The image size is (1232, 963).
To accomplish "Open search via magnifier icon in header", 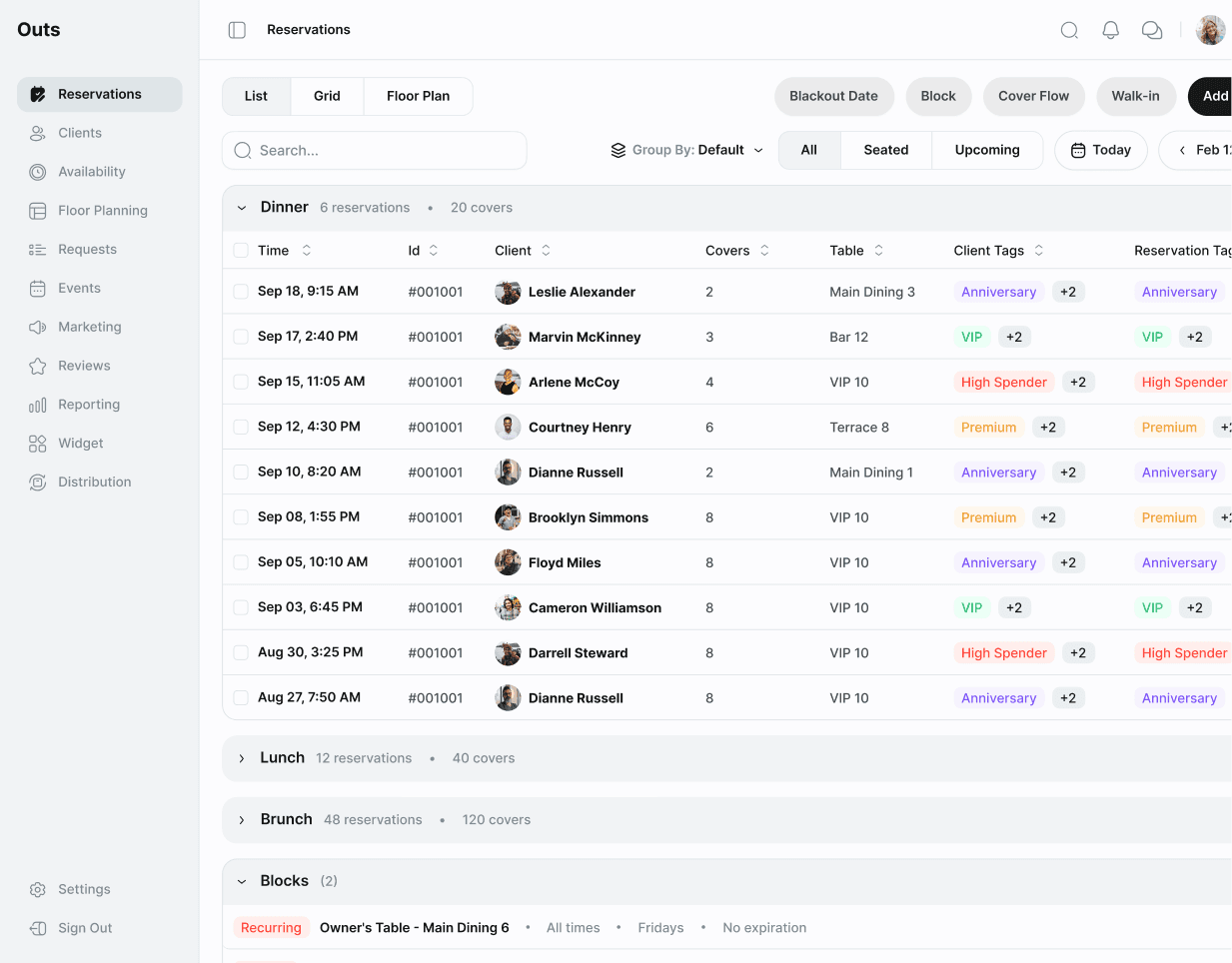I will point(1069,30).
